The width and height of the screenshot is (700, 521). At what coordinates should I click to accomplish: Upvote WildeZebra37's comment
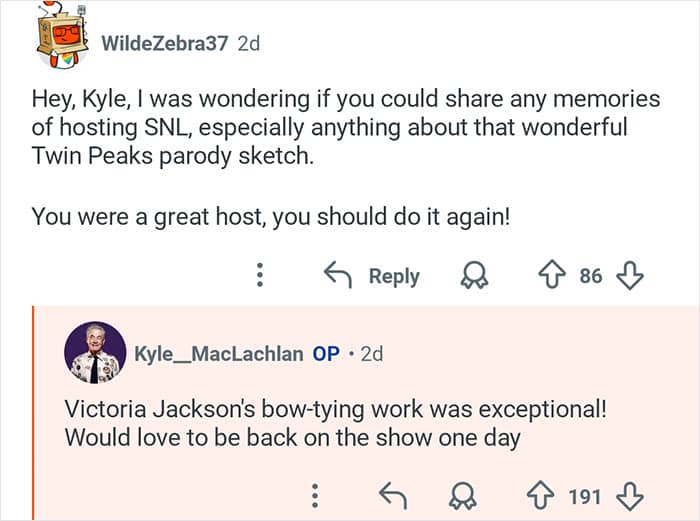[x=549, y=275]
